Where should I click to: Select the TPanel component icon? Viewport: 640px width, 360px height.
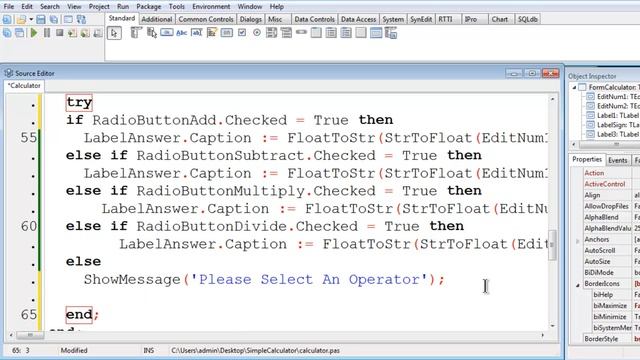tap(361, 33)
